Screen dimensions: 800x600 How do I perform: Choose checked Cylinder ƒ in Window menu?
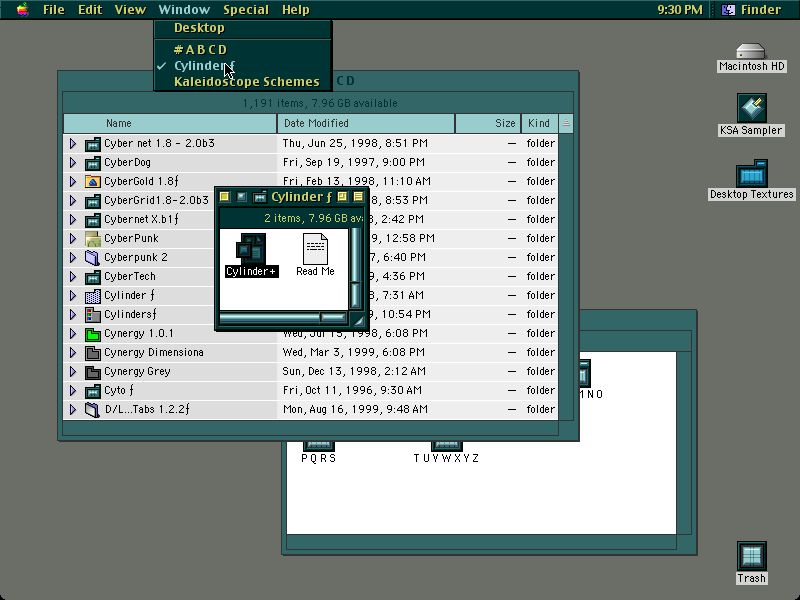click(x=243, y=66)
